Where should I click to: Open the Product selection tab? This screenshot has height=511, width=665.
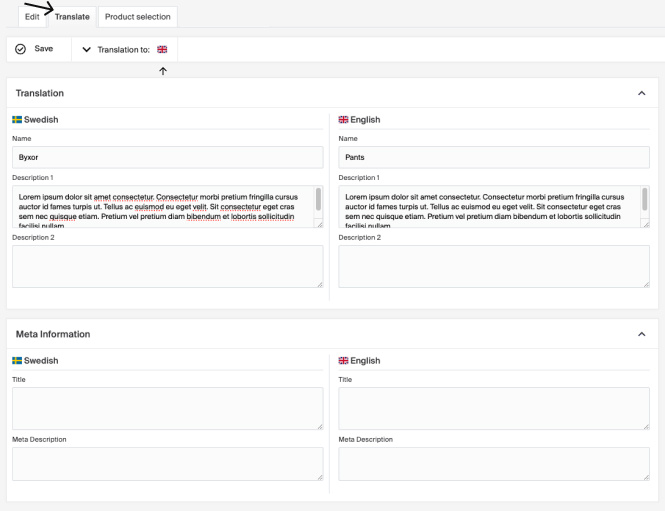pos(138,17)
